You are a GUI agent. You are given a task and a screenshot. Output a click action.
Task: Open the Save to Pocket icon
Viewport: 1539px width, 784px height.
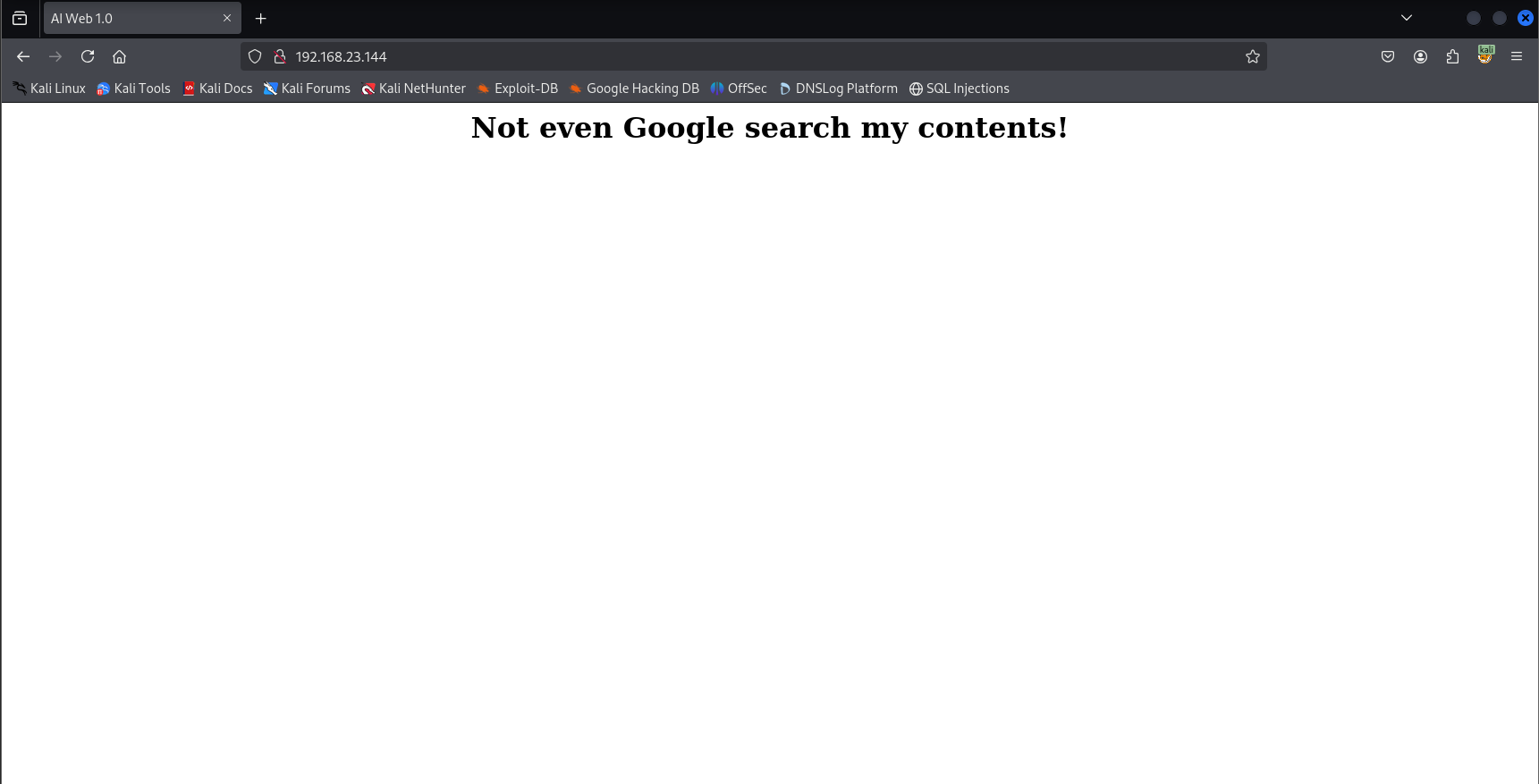tap(1387, 56)
